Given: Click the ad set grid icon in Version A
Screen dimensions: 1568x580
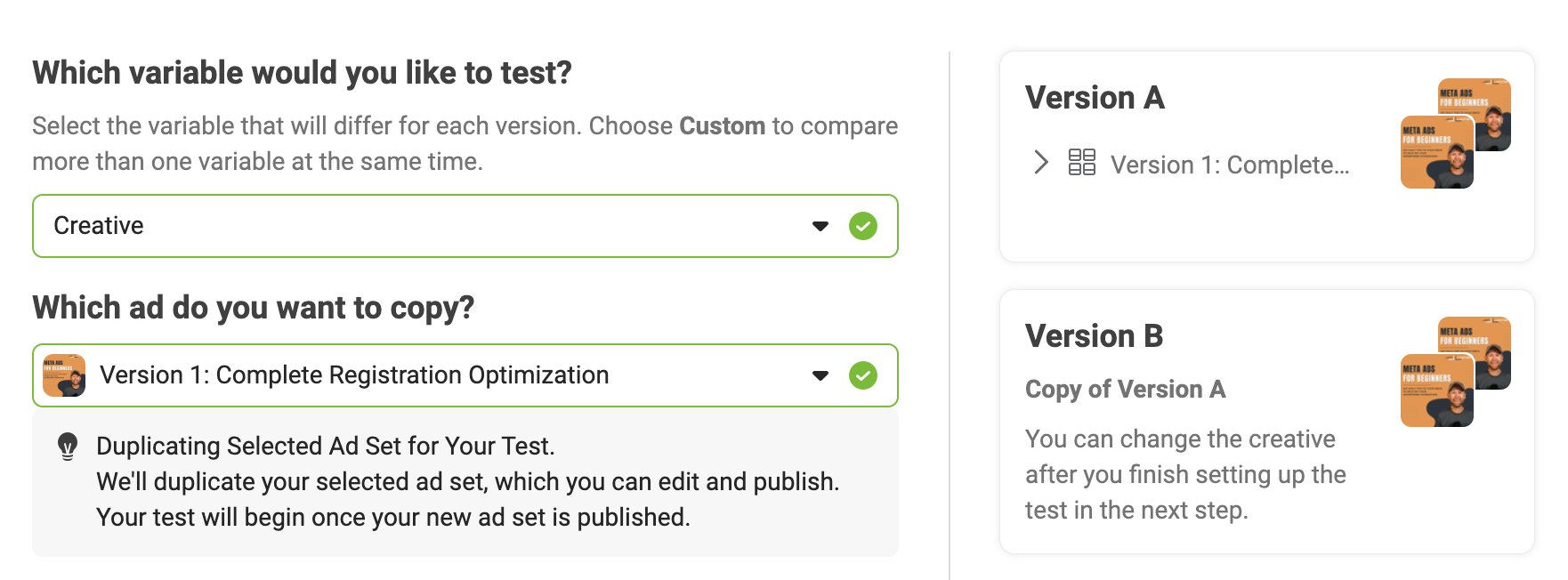Looking at the screenshot, I should 1081,162.
